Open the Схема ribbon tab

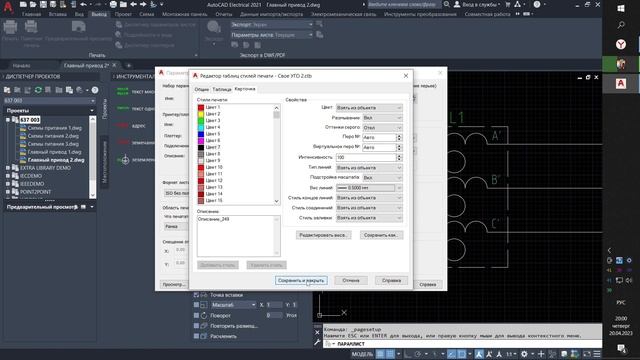point(146,14)
